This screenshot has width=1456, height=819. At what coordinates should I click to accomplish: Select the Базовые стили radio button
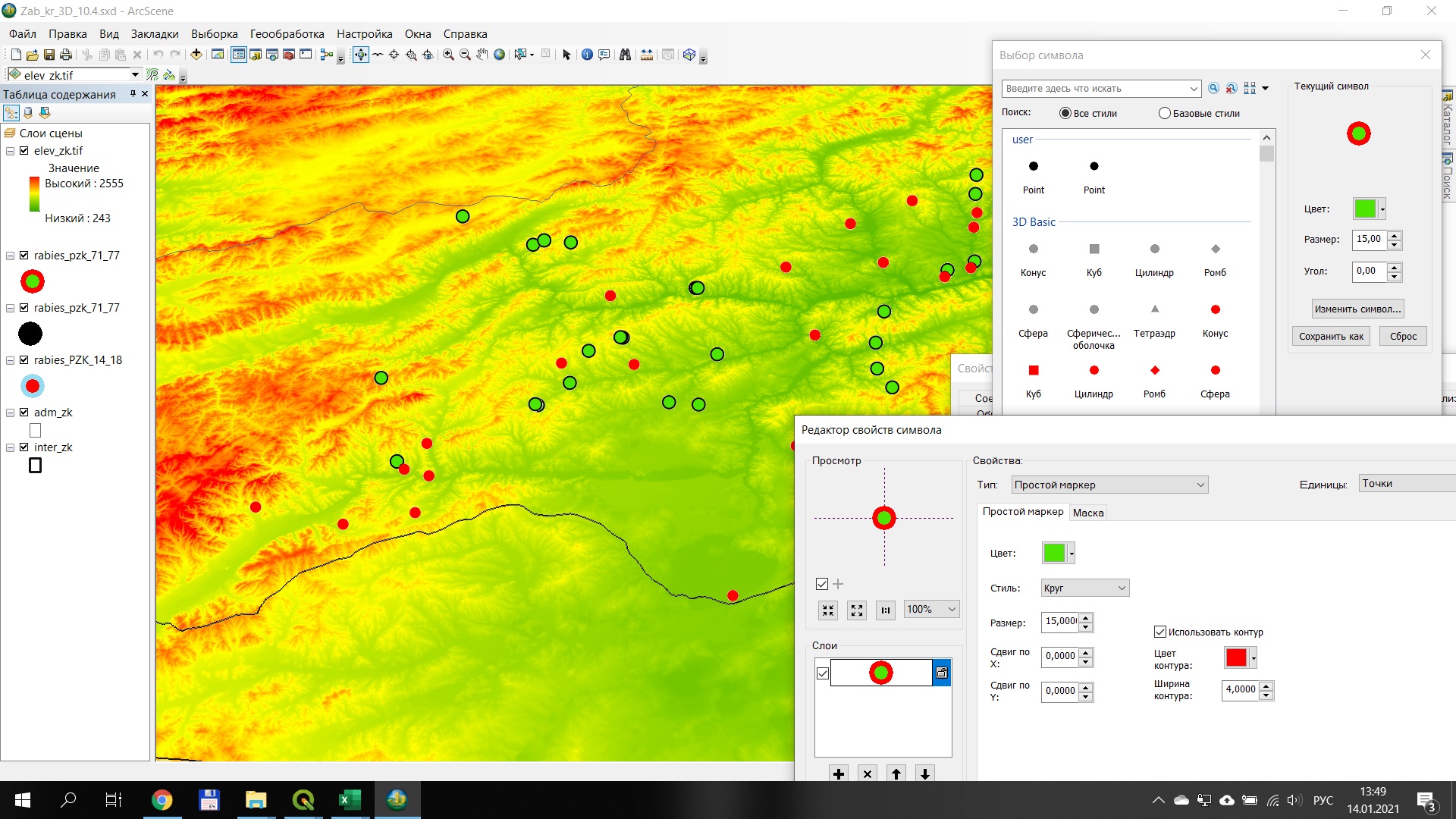coord(1165,114)
